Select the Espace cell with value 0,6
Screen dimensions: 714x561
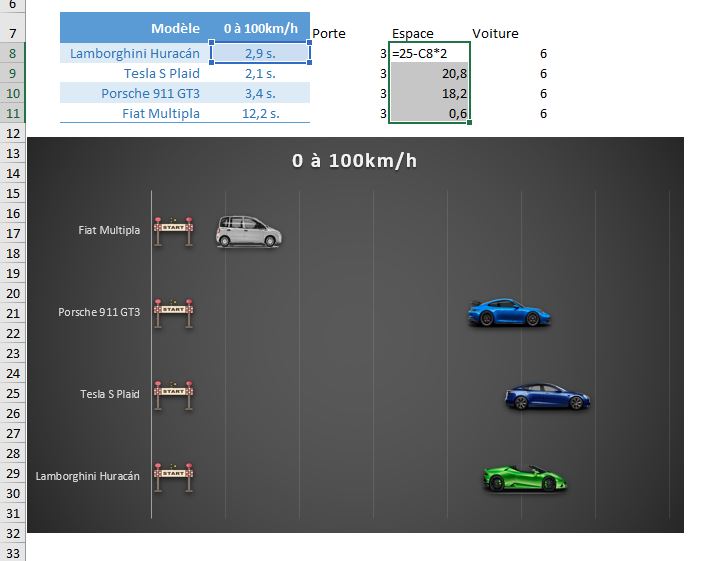[x=429, y=113]
